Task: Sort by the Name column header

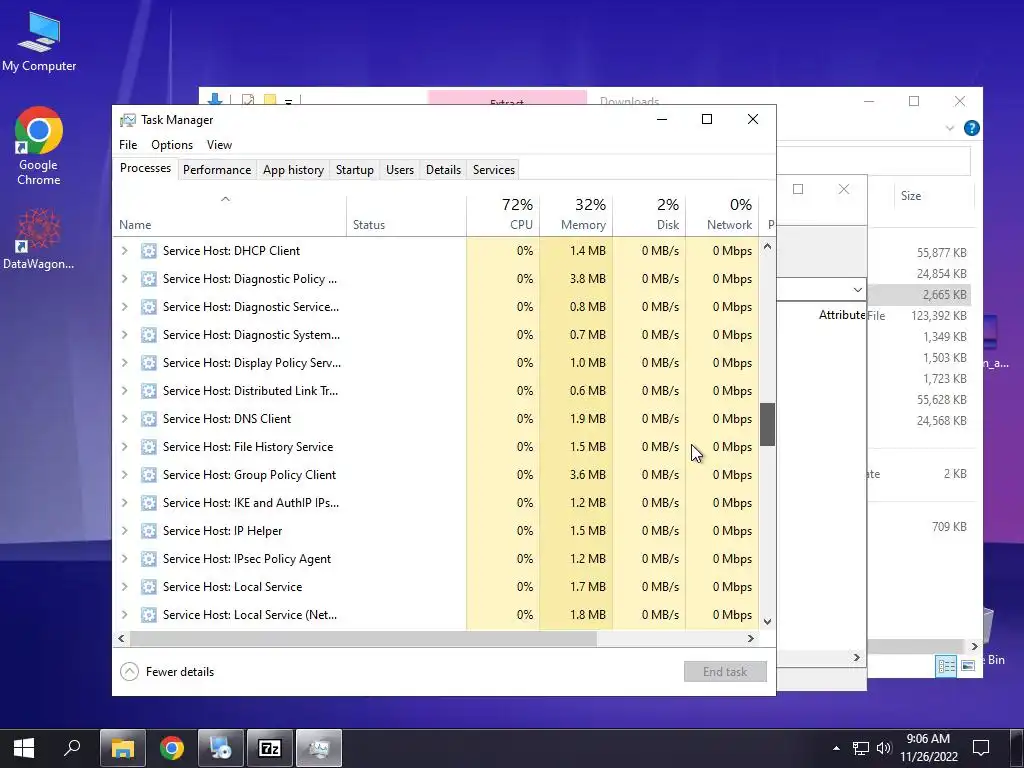Action: (230, 215)
